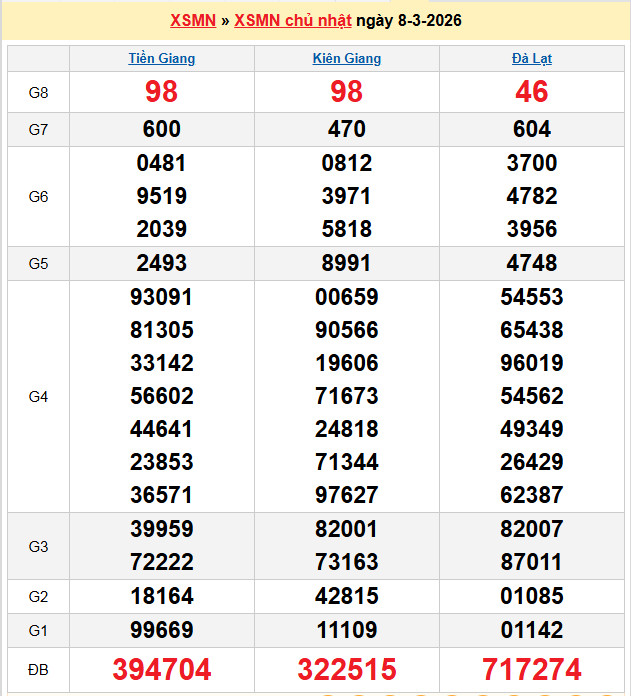This screenshot has width=631, height=696.
Task: Click the G4 row label
Action: tap(38, 397)
